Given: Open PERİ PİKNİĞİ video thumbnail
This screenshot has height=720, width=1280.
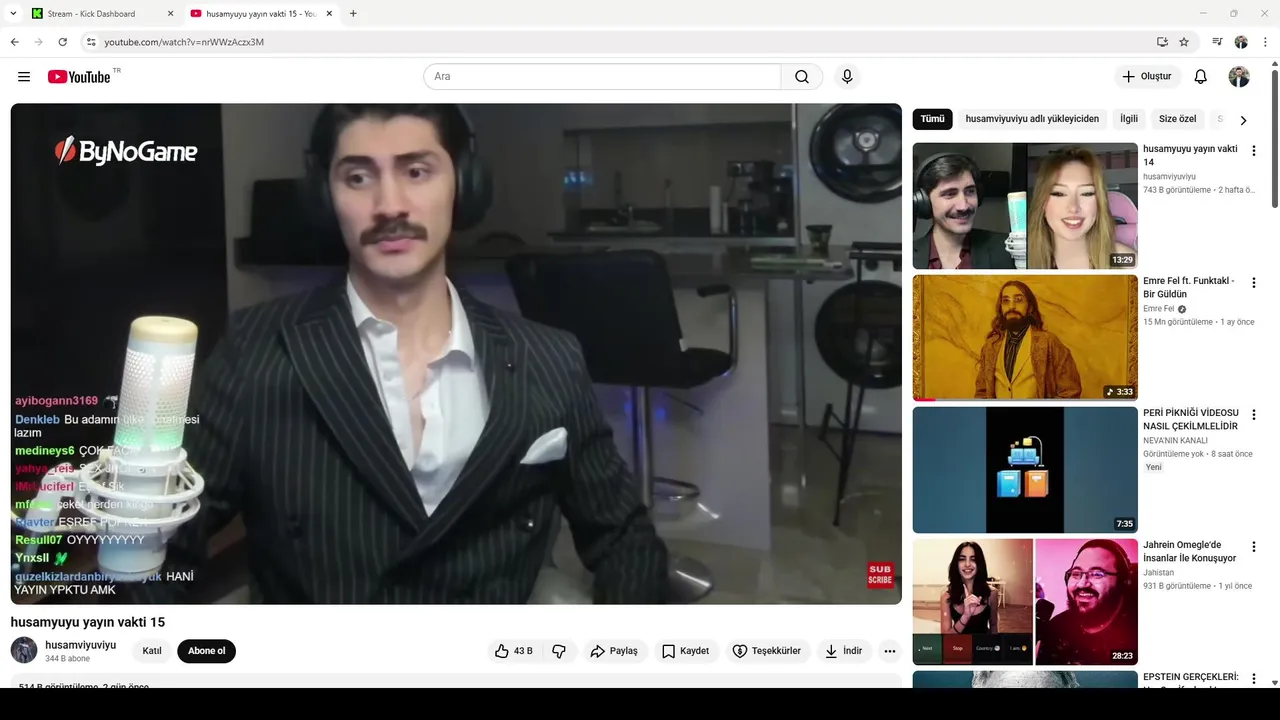Looking at the screenshot, I should 1025,470.
